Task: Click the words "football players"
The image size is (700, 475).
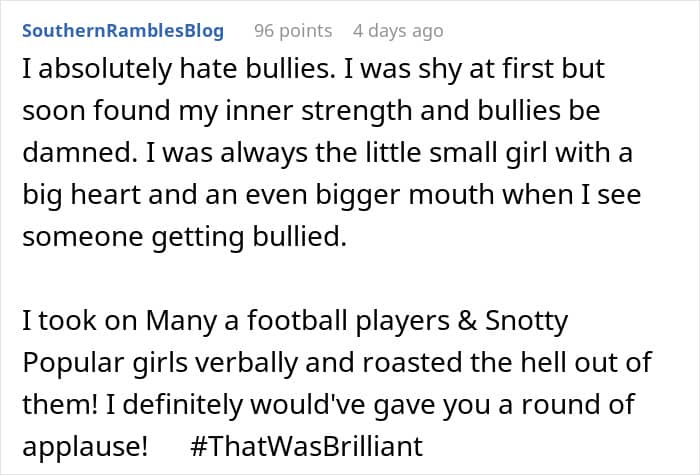Action: click(348, 321)
